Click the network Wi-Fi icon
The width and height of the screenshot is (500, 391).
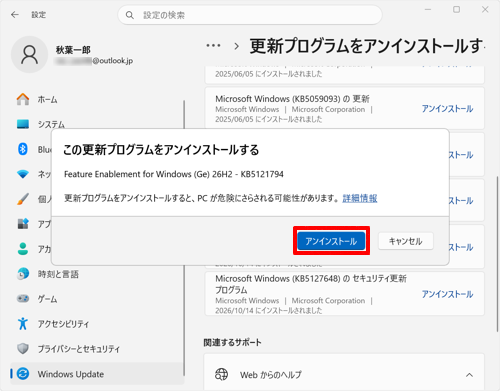(x=23, y=174)
